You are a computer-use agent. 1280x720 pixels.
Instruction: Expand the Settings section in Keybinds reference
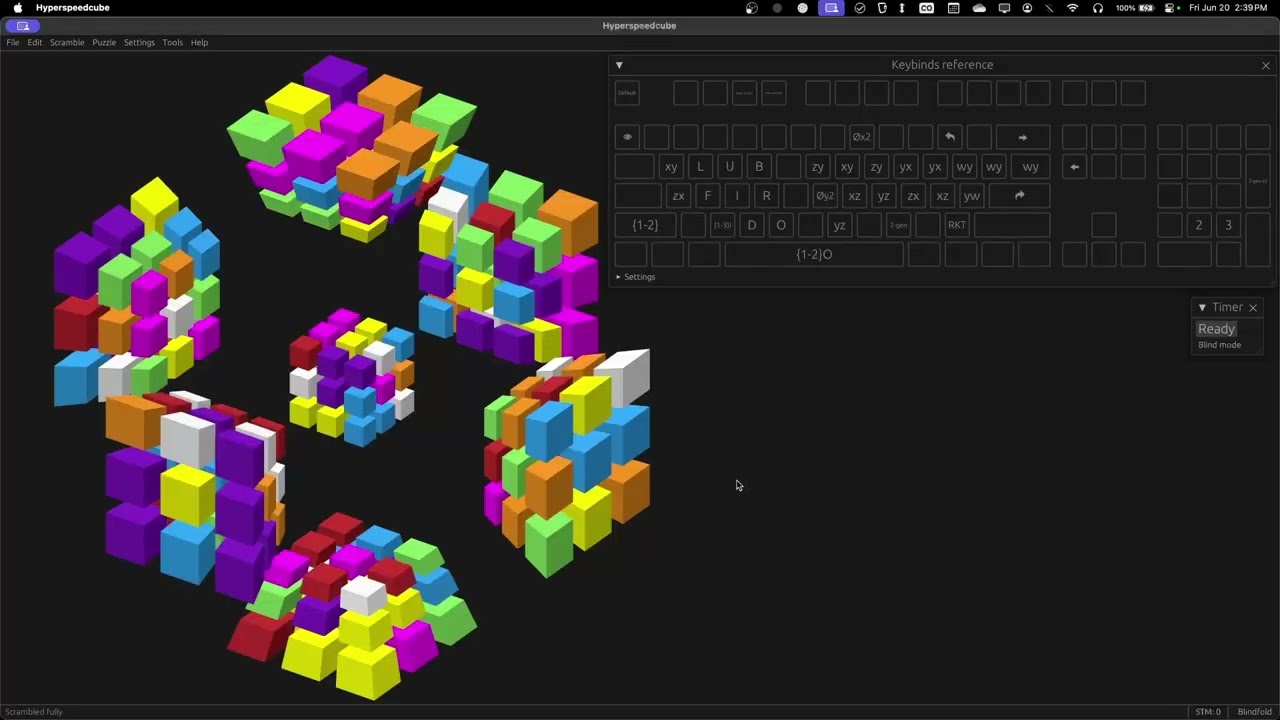[x=635, y=277]
